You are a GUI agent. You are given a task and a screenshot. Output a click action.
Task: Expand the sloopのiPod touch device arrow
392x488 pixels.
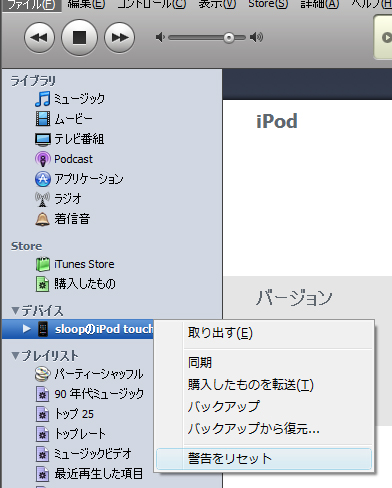coord(27,329)
